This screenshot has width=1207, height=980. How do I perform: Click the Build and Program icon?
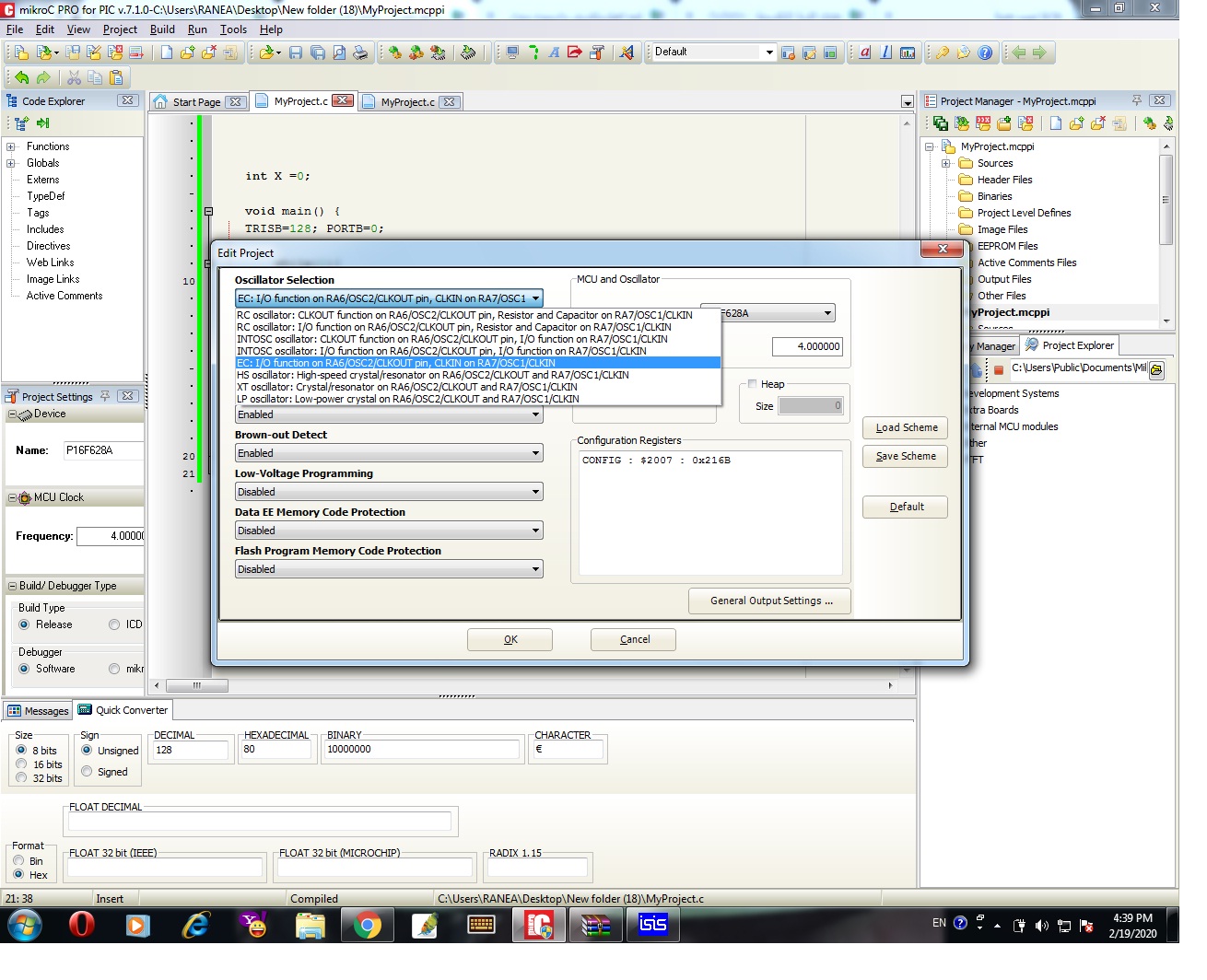coord(439,52)
